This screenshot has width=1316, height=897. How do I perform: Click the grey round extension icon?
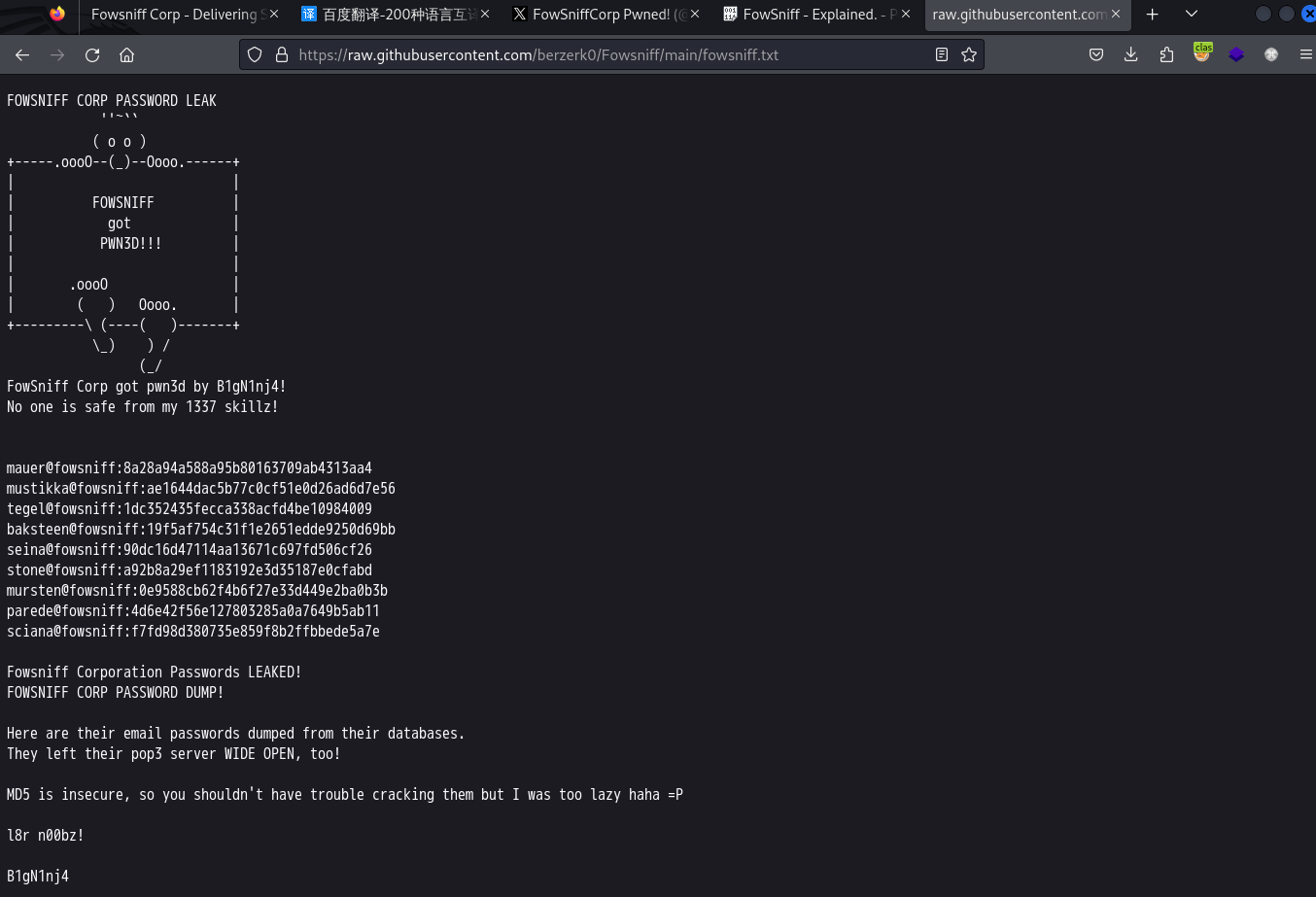(x=1271, y=55)
